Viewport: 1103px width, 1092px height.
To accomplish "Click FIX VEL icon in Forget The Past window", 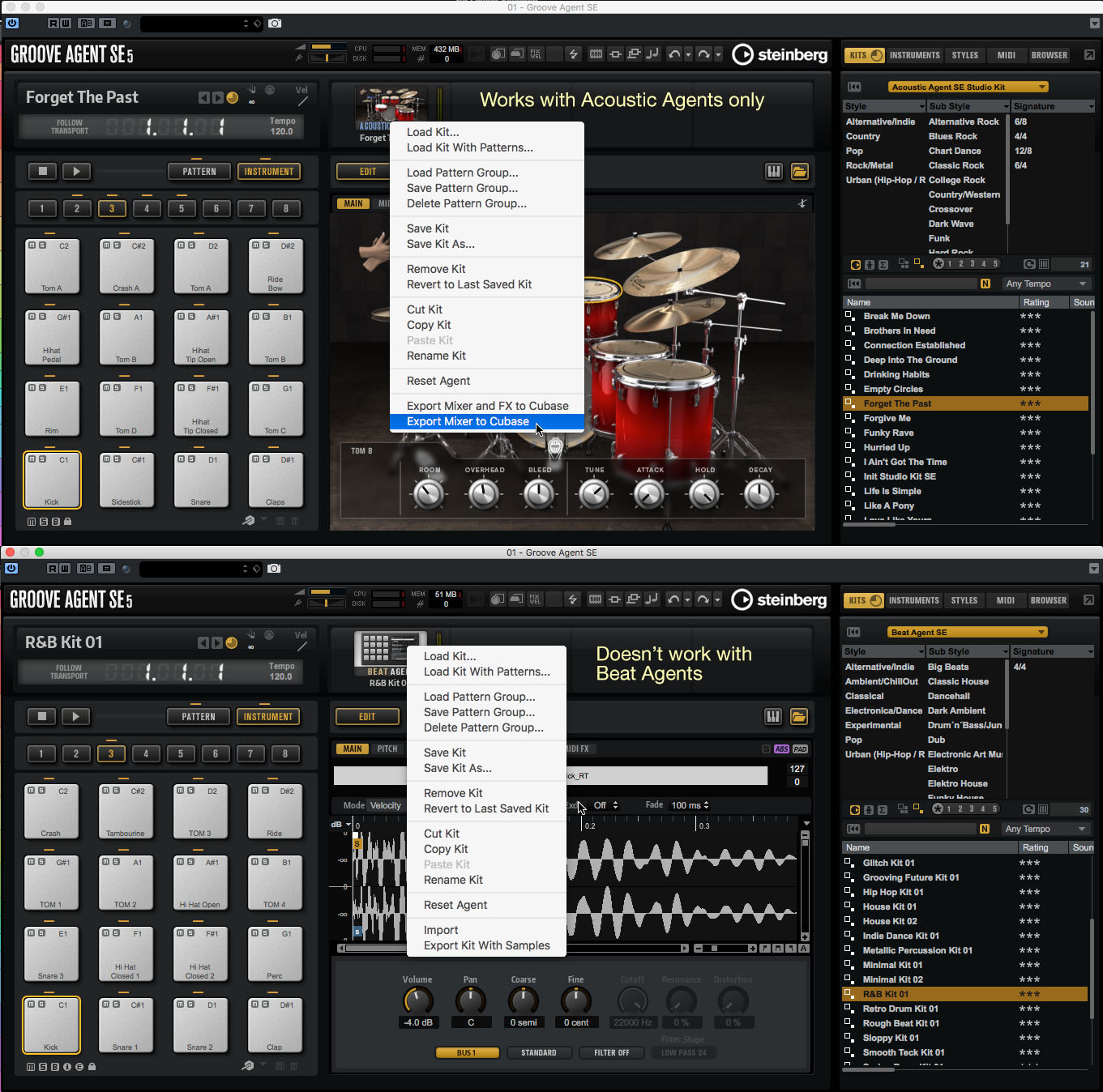I will click(x=536, y=54).
